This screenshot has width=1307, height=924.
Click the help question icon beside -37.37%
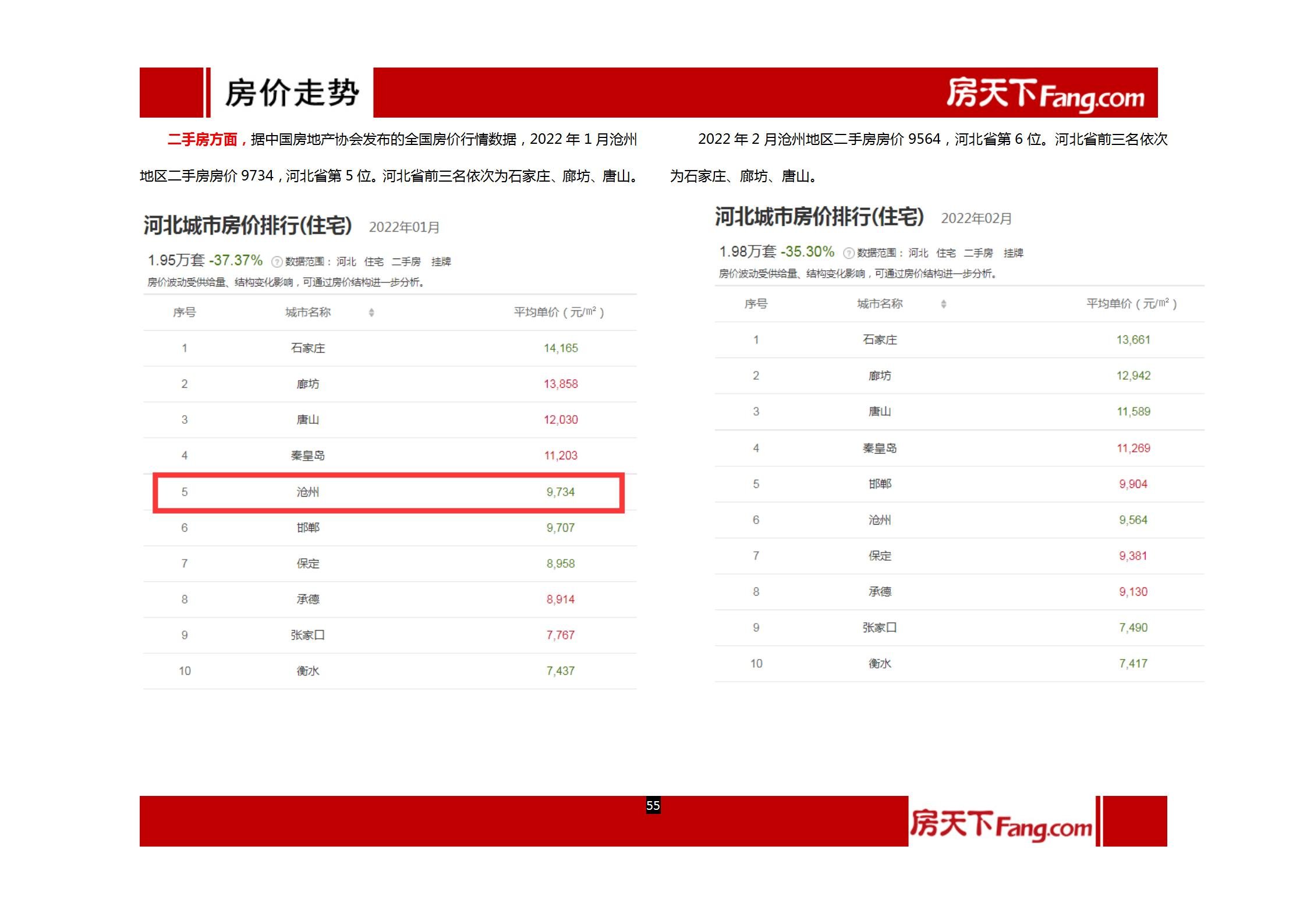pos(277,262)
